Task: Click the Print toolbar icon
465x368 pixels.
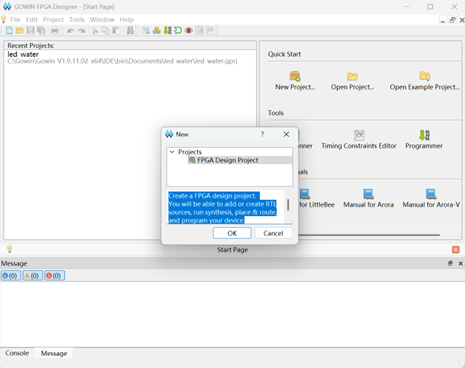Action: [x=55, y=31]
